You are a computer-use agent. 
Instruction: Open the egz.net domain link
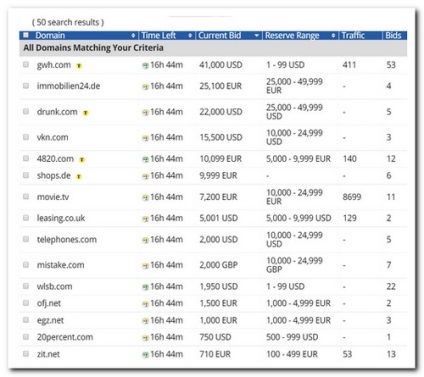[50, 321]
